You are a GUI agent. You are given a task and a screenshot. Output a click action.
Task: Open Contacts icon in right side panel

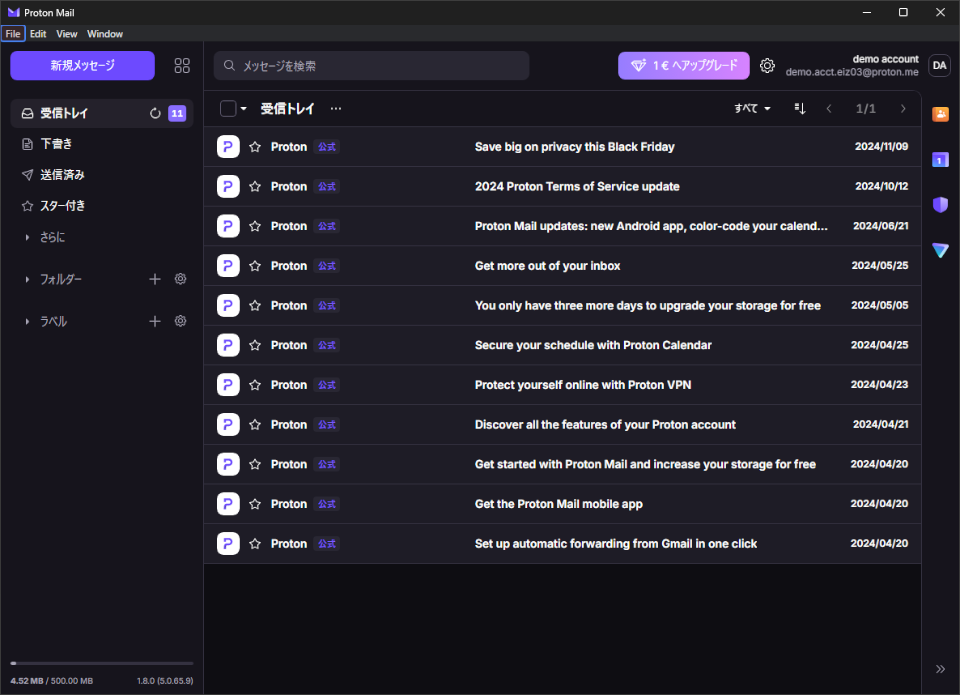[940, 114]
